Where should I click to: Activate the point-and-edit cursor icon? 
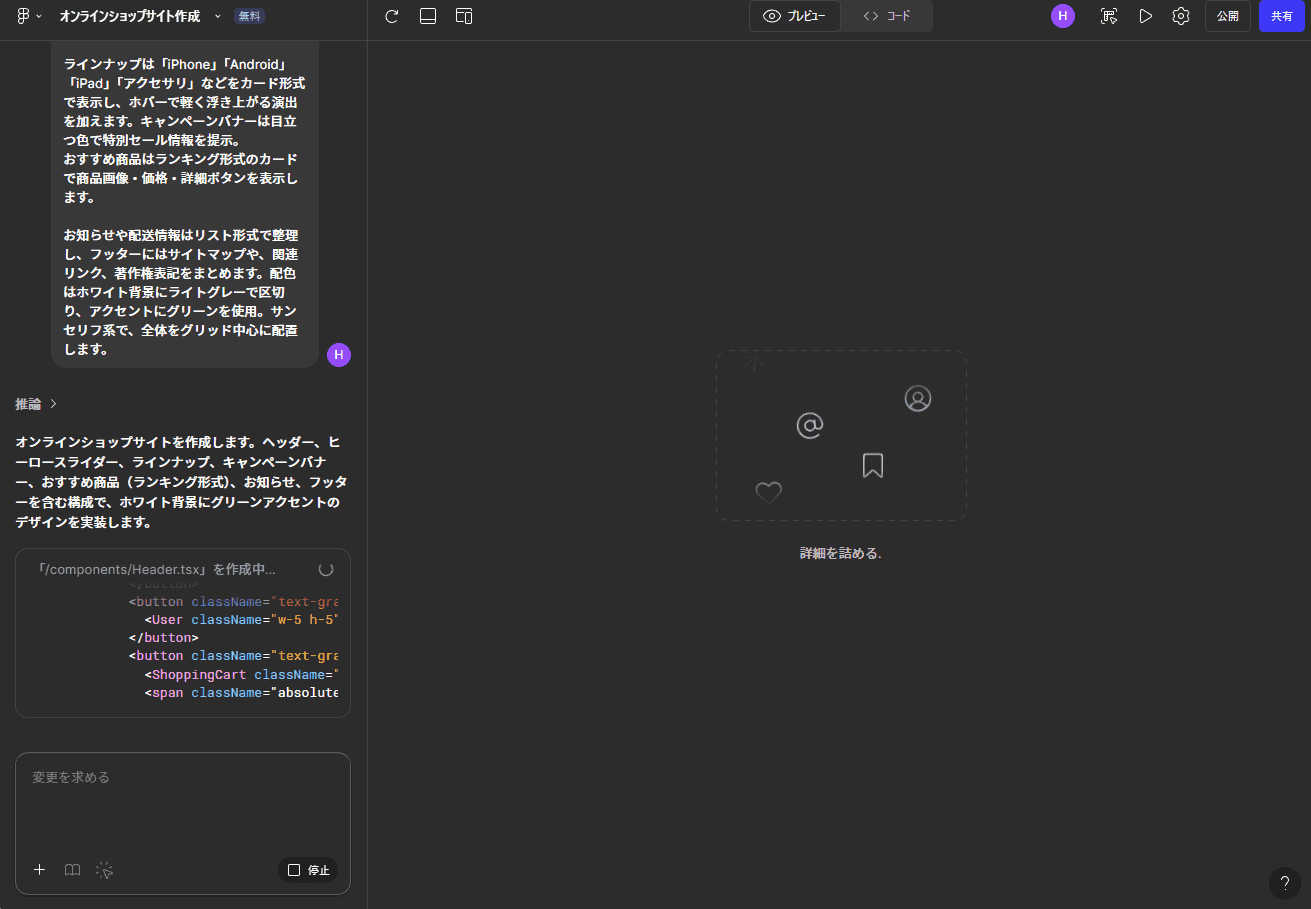pyautogui.click(x=104, y=870)
